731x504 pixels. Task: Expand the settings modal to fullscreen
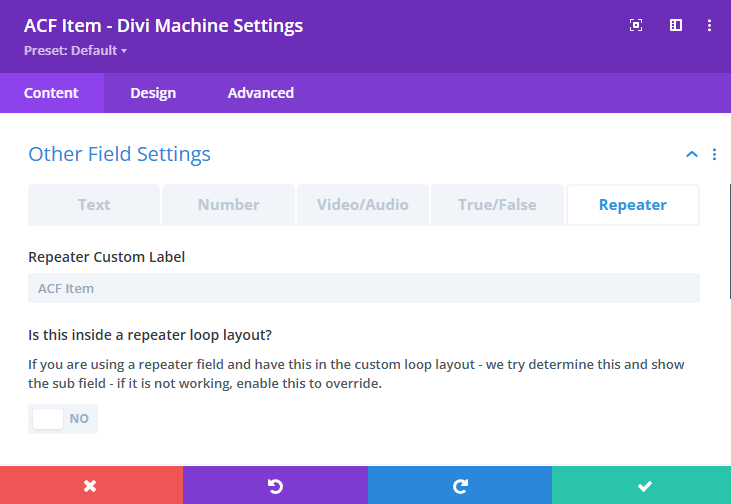(635, 26)
